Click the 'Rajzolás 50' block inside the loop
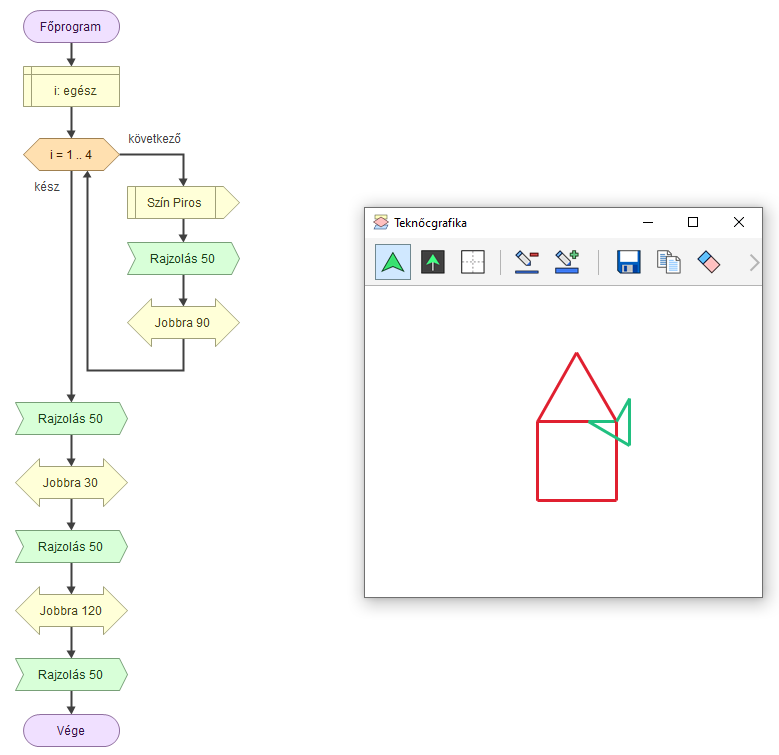Viewport: 779px width, 755px height. click(183, 259)
